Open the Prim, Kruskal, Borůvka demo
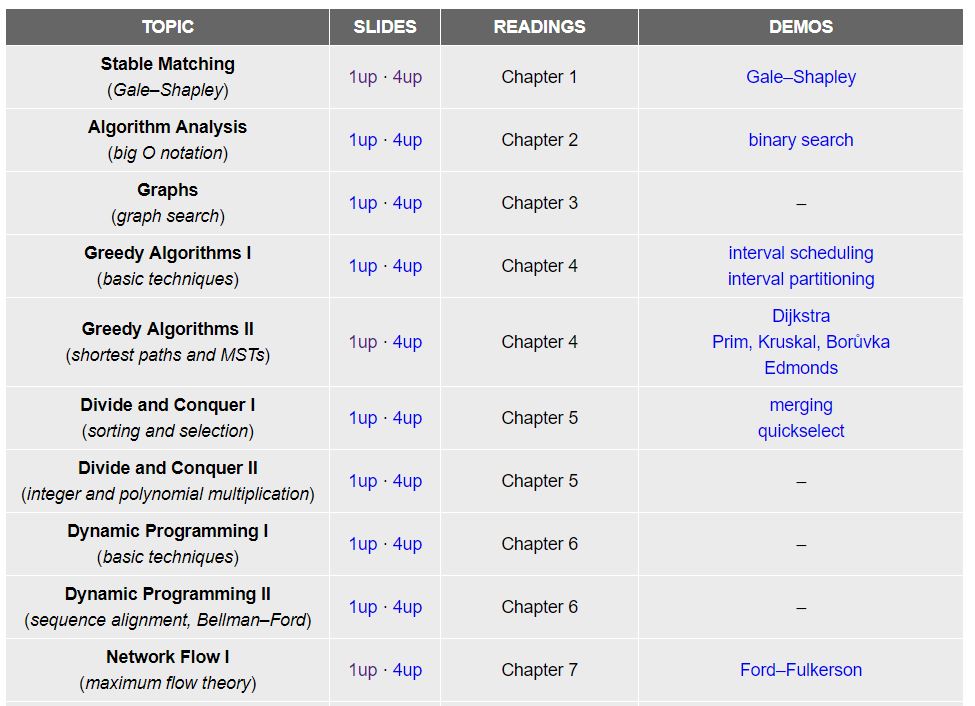This screenshot has width=975, height=706. pos(800,342)
